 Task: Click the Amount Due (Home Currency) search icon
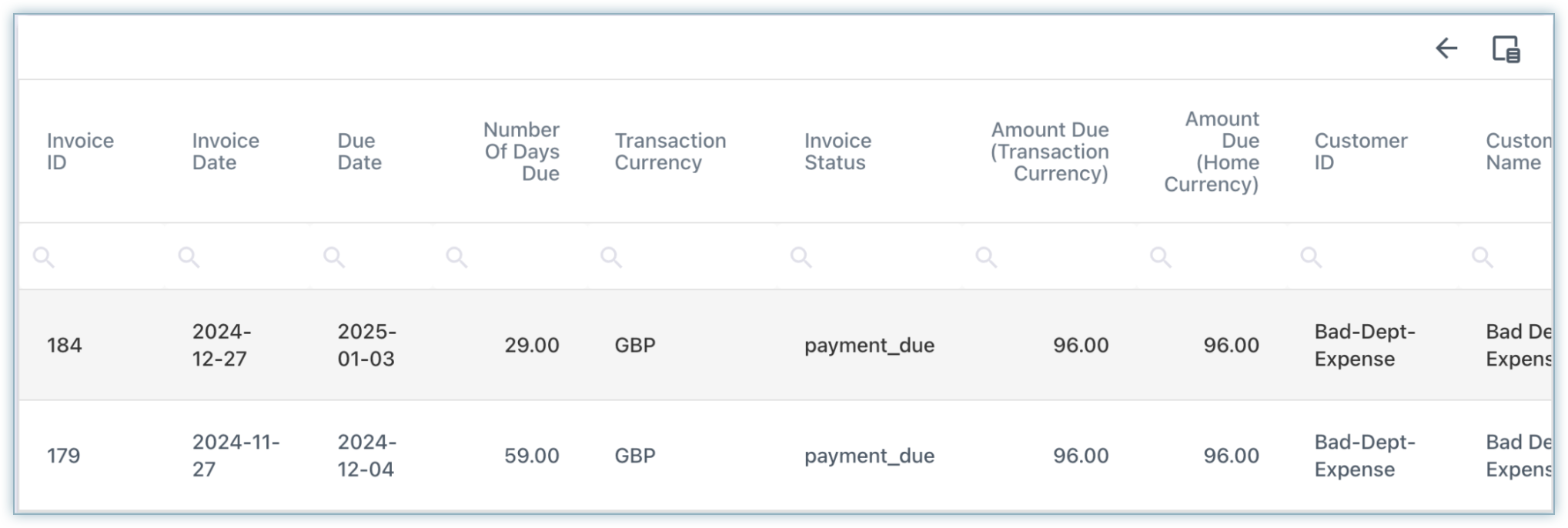click(1161, 257)
